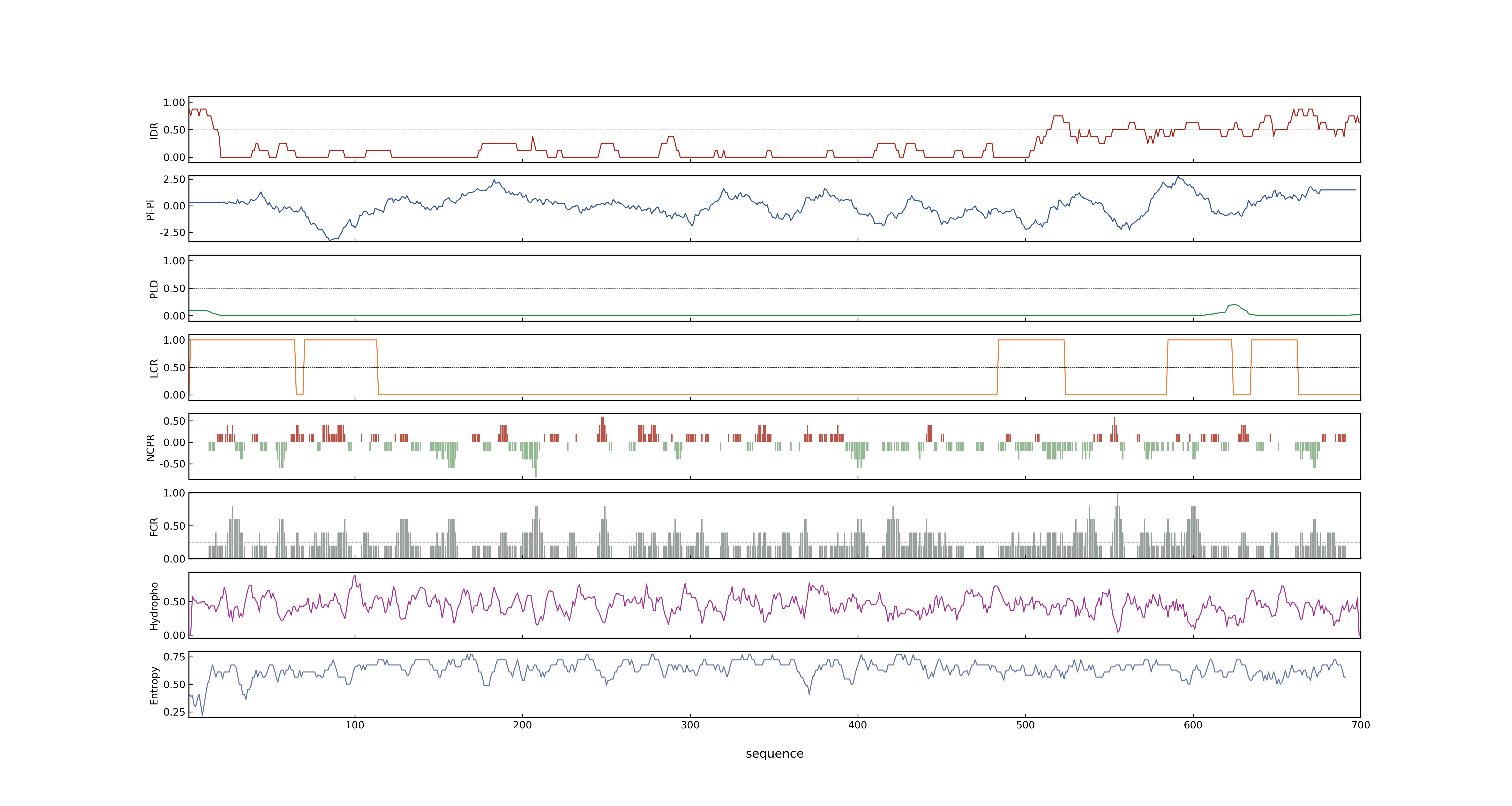Click the 0.50 tick of the Entropy panel
The image size is (1512, 806).
click(x=174, y=685)
